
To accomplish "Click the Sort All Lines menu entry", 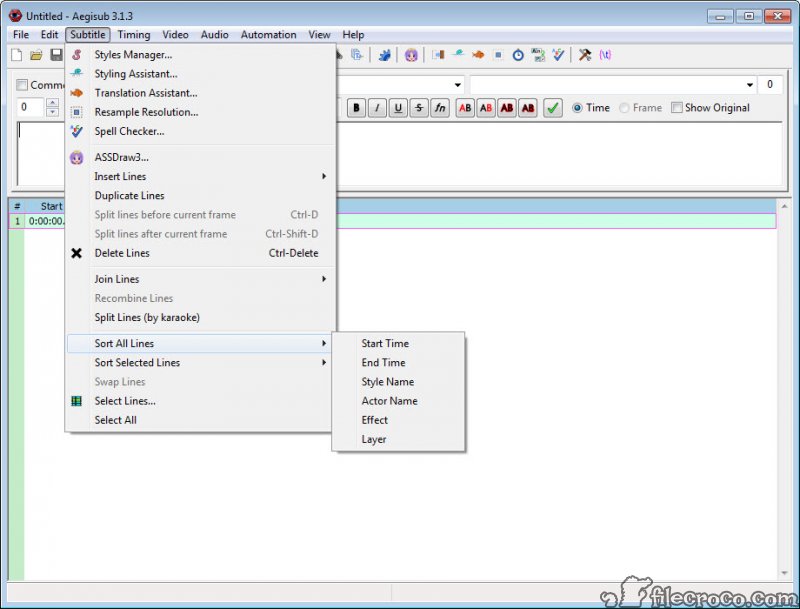I will (198, 343).
